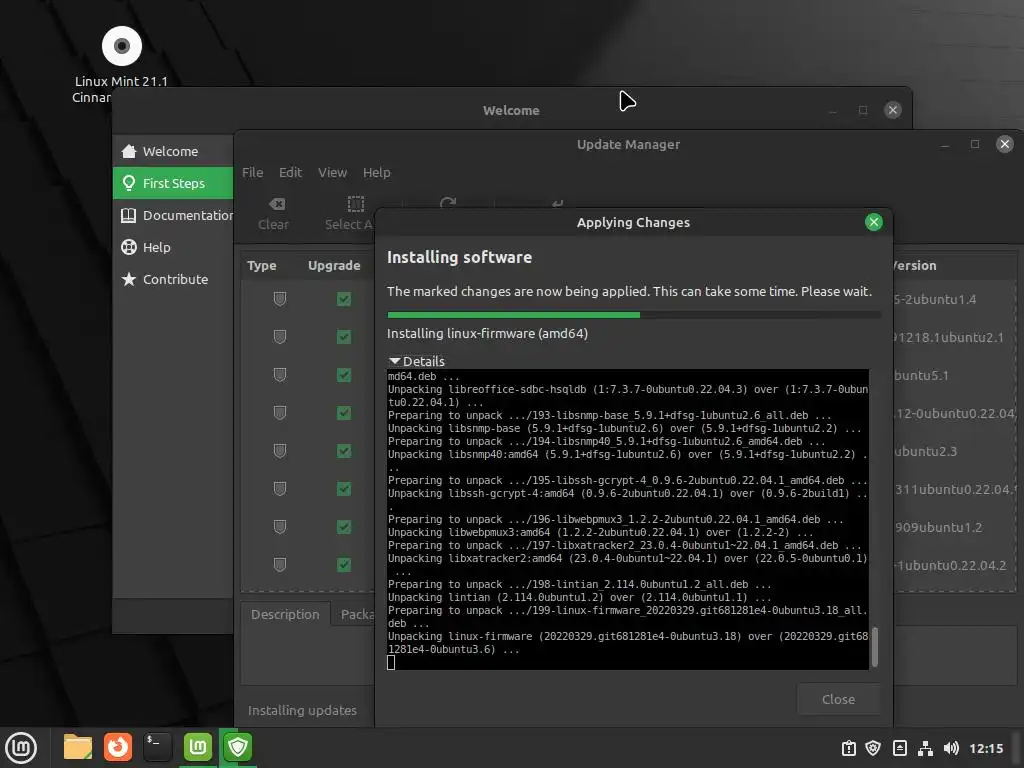This screenshot has width=1024, height=768.
Task: Click the Refresh toolbar icon in Update Manager
Action: tap(448, 202)
